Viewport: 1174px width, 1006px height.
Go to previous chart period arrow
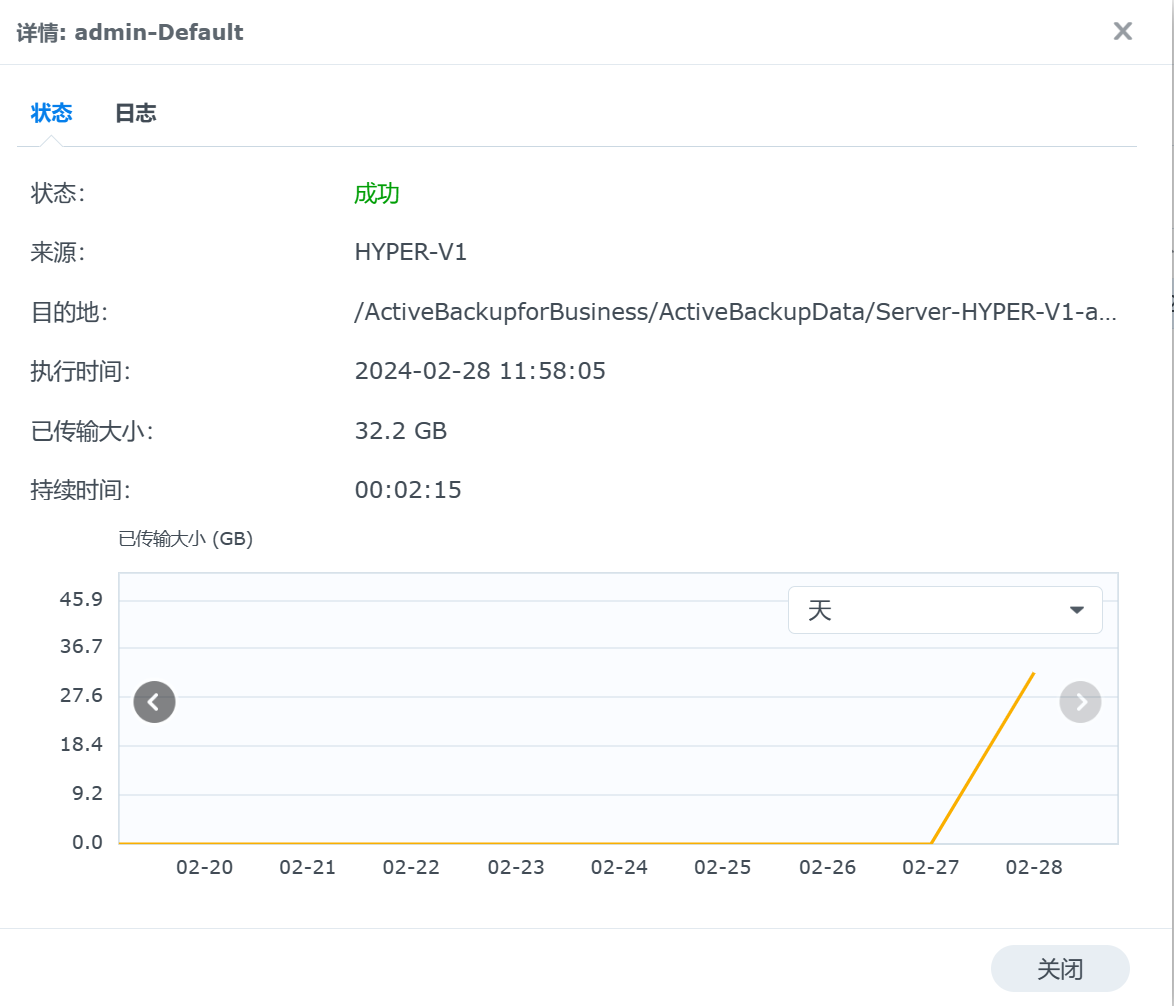click(154, 702)
